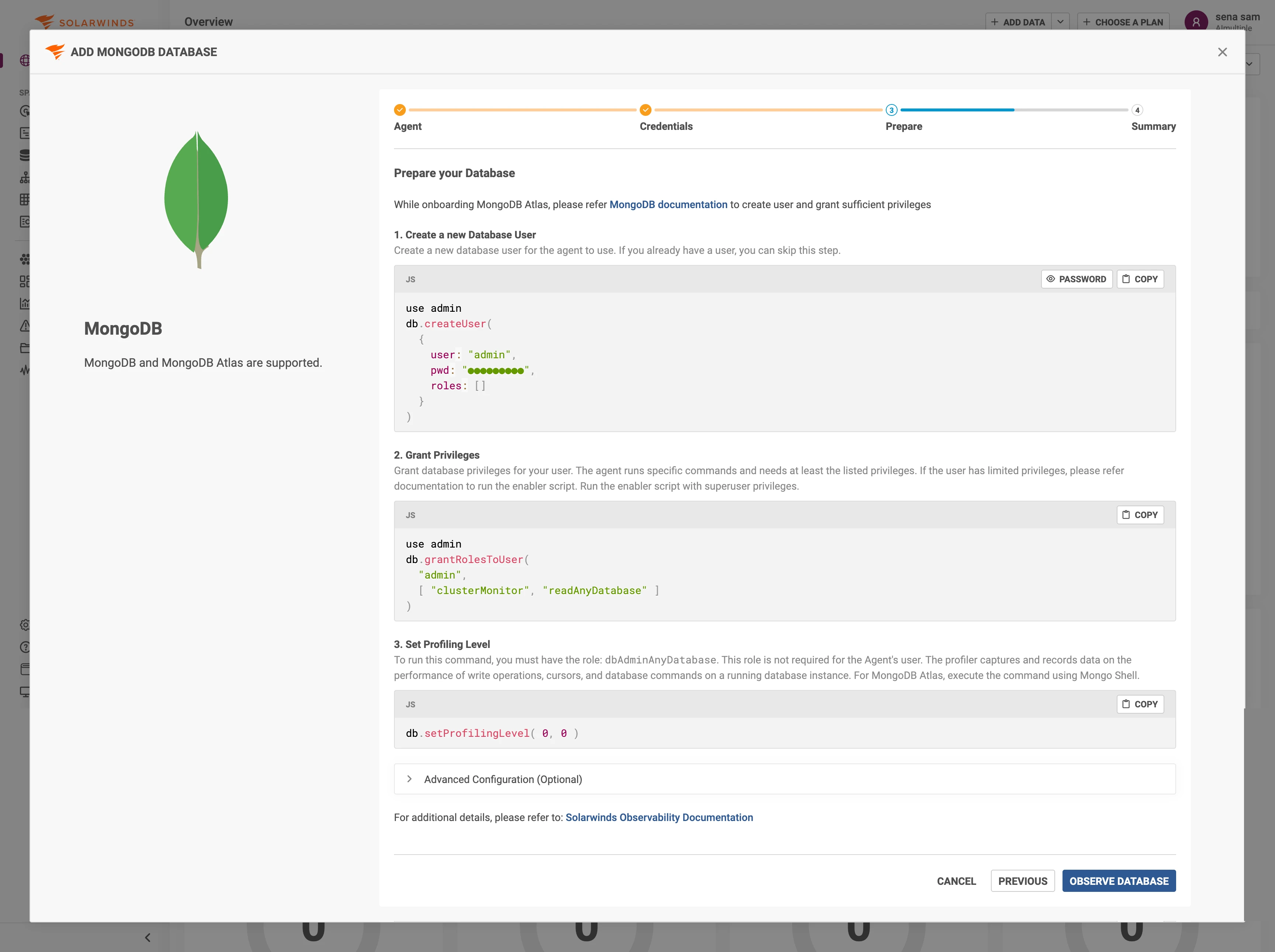
Task: Click the SolarWinds flame icon in dialog header
Action: click(x=55, y=52)
